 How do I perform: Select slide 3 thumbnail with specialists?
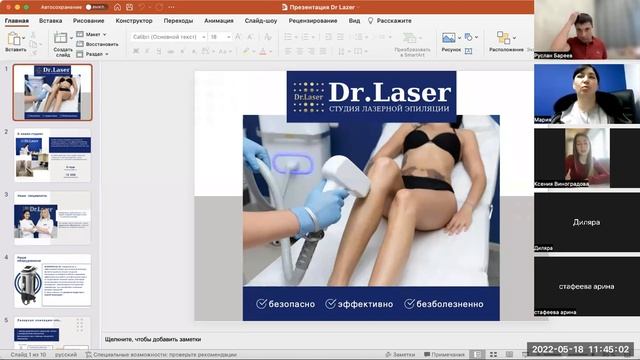click(53, 218)
